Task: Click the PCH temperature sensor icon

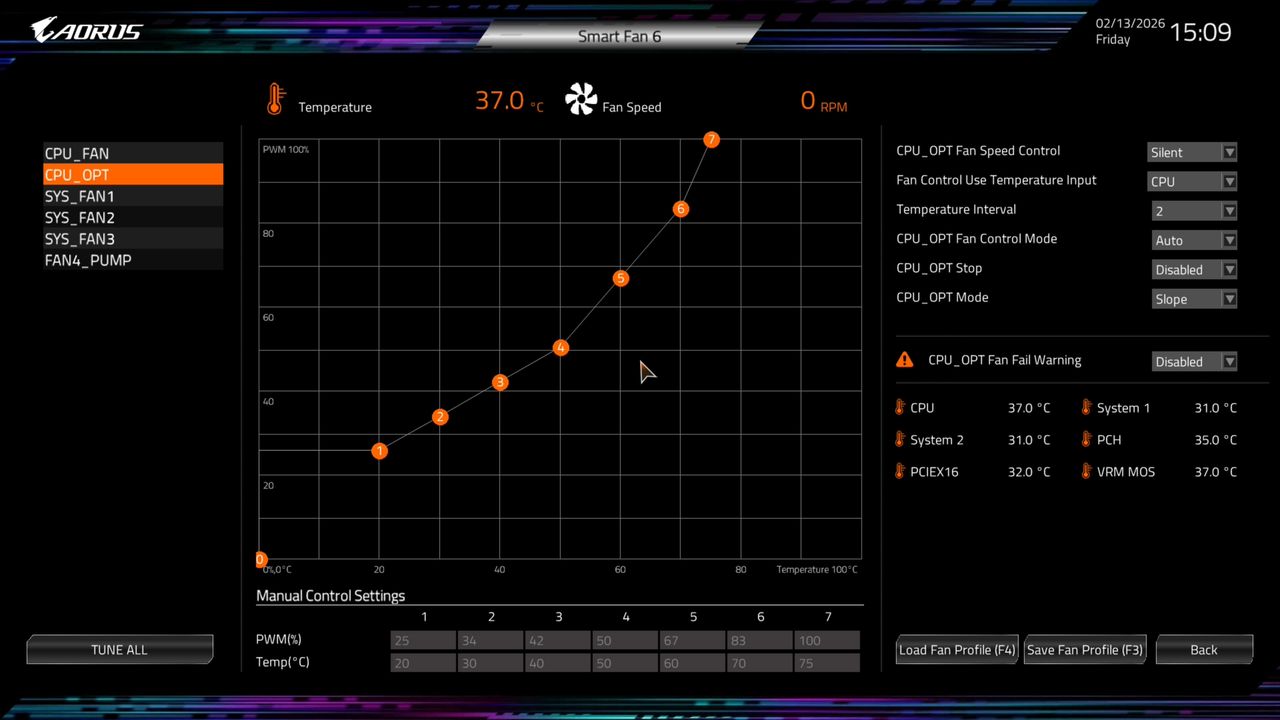Action: click(1086, 439)
